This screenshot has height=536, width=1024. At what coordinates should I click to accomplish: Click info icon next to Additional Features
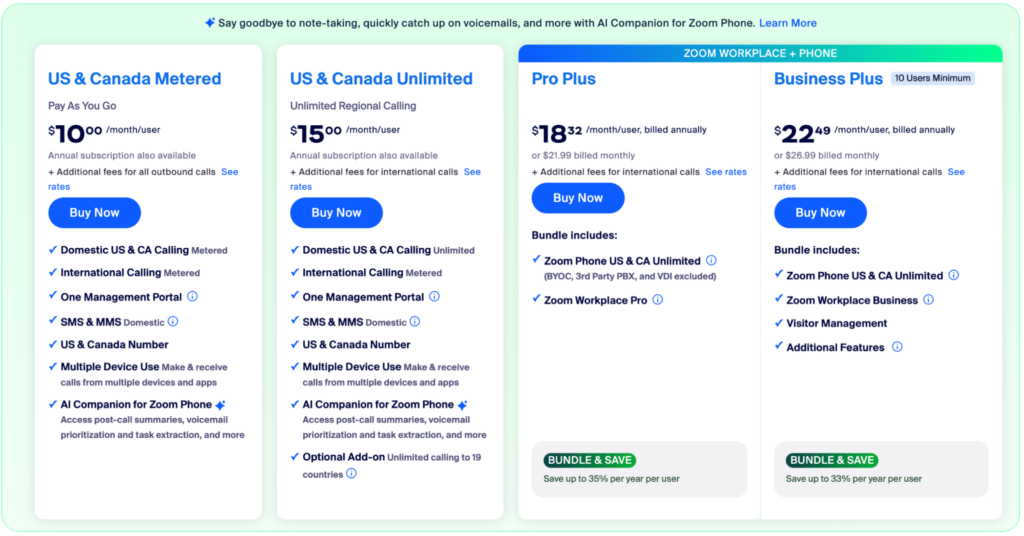click(897, 347)
